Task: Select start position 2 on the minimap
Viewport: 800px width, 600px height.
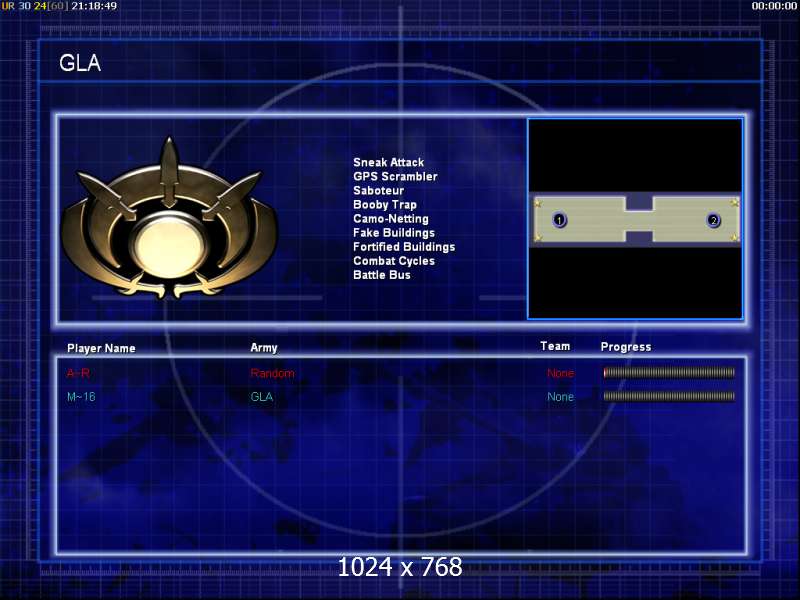Action: coord(713,220)
